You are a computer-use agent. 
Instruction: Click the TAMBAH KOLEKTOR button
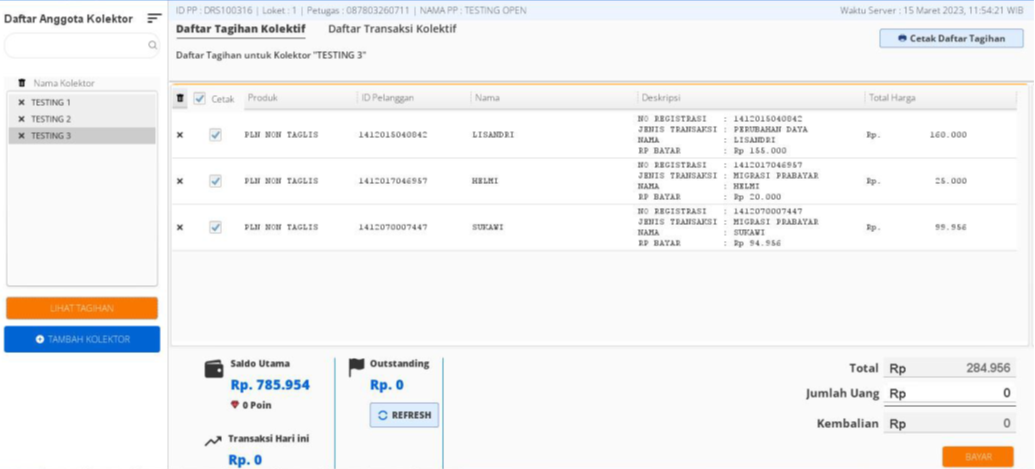[82, 339]
